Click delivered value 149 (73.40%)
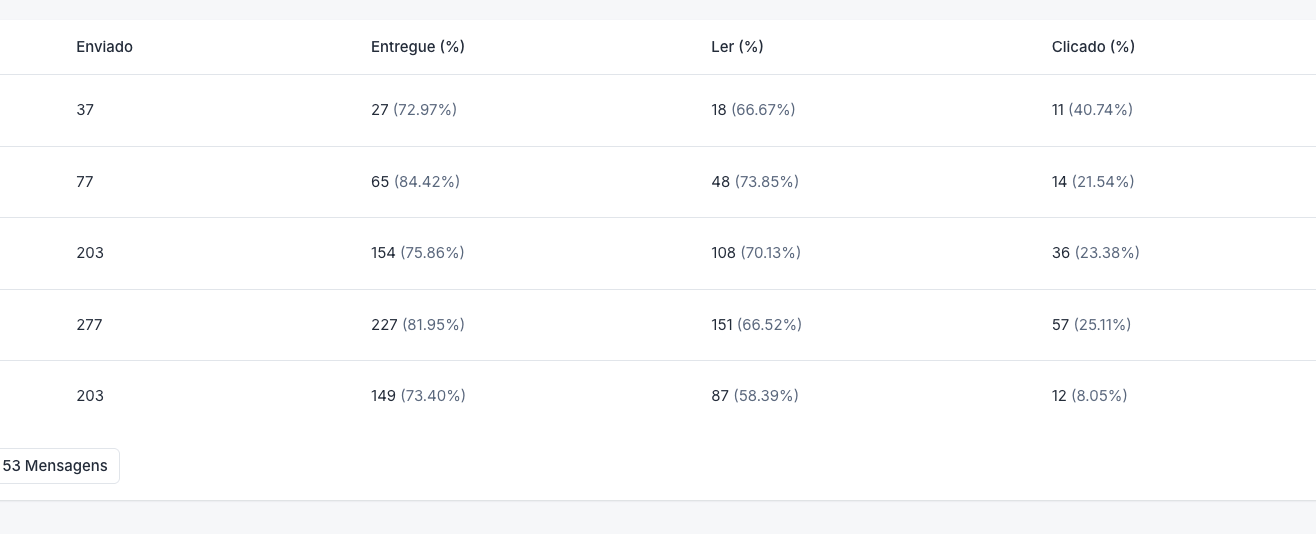This screenshot has height=534, width=1316. (x=418, y=396)
